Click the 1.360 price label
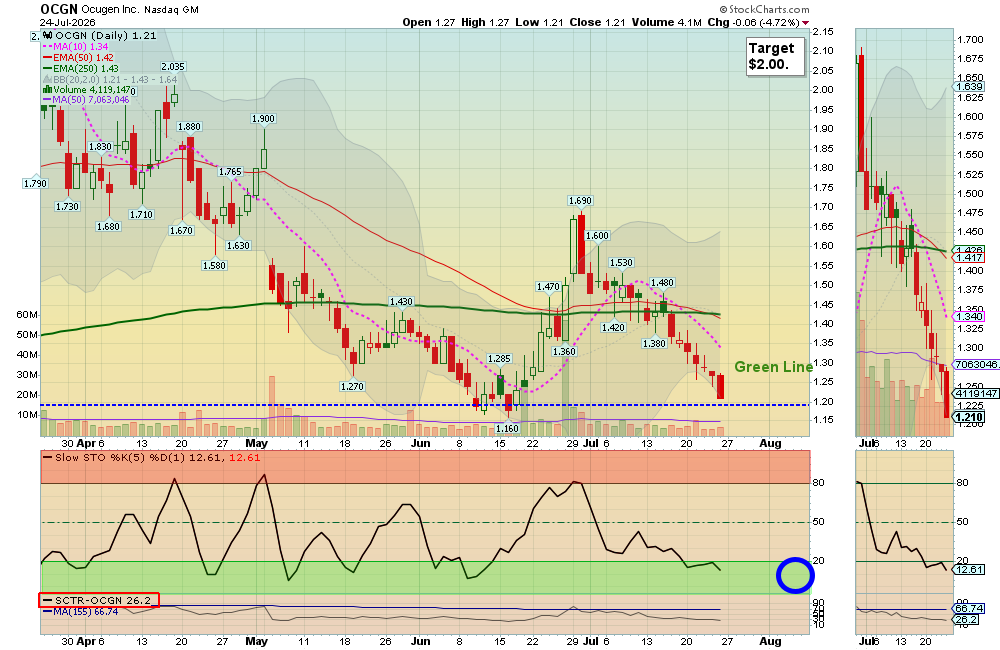The height and width of the screenshot is (650, 1000). click(564, 351)
